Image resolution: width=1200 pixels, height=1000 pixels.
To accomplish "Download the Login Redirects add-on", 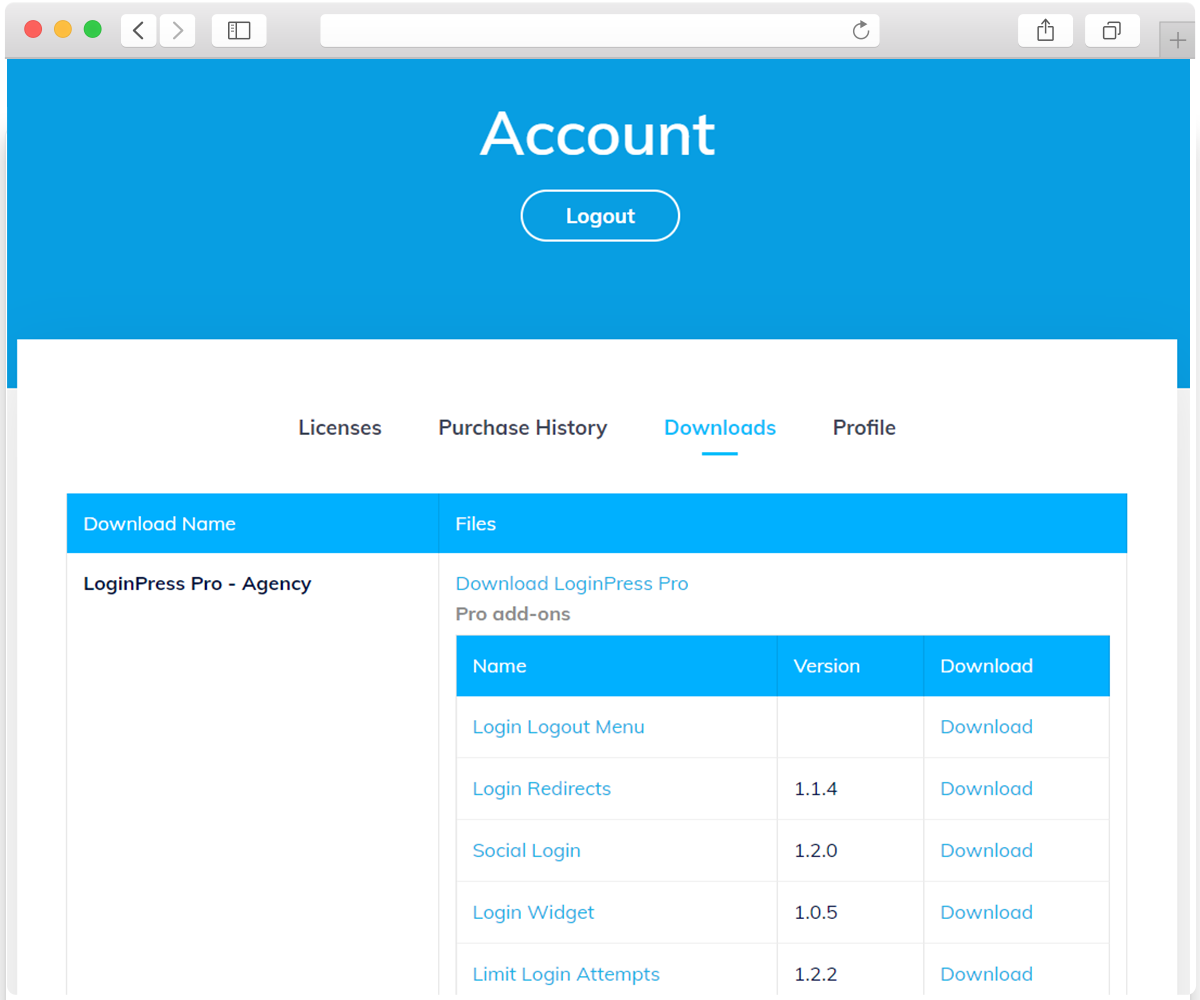I will coord(986,789).
